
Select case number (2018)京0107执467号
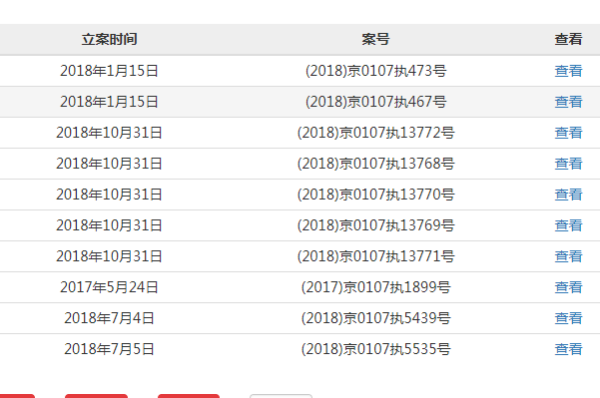coord(375,102)
